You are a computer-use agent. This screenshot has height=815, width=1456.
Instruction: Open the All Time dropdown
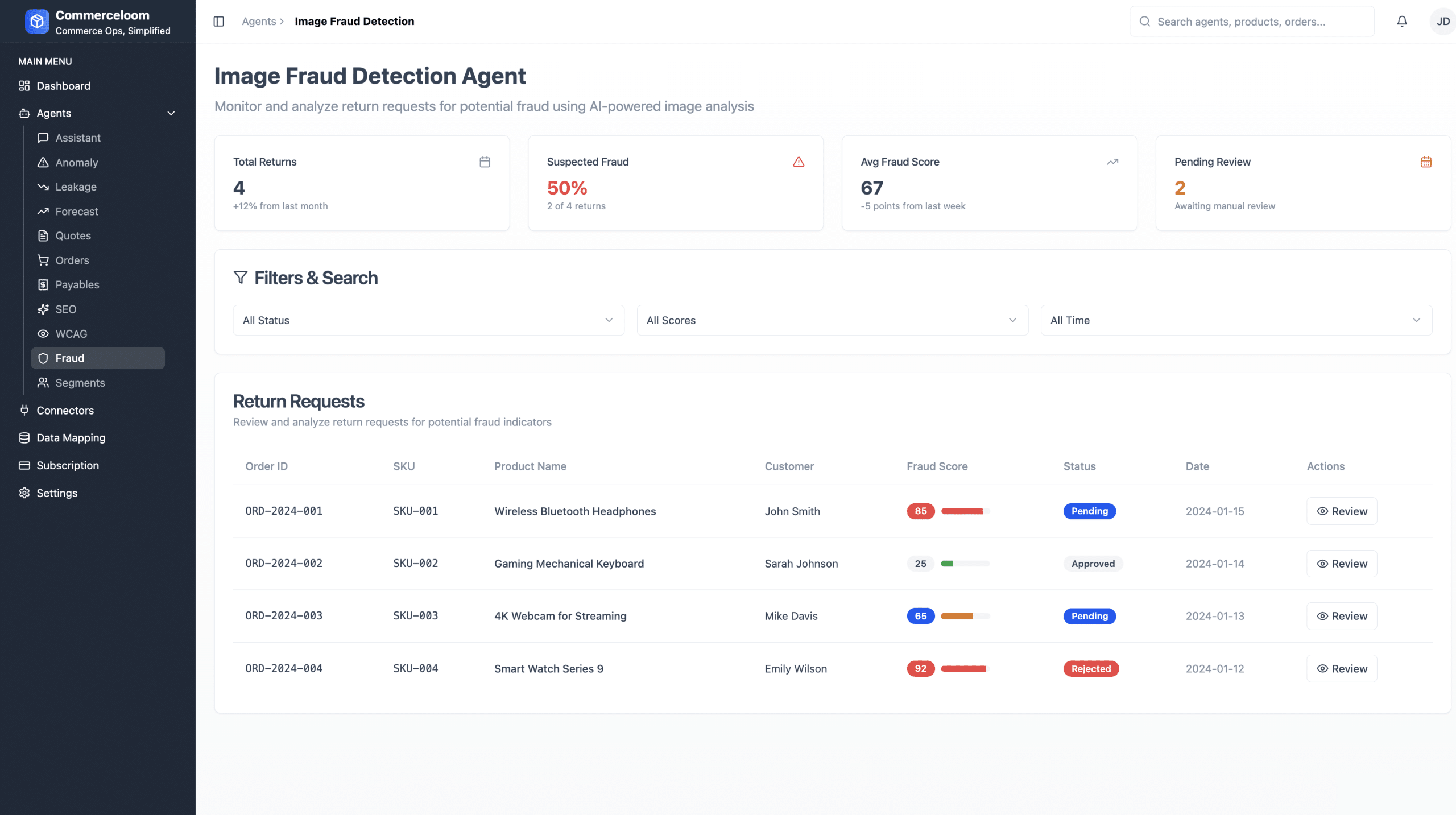click(x=1236, y=320)
